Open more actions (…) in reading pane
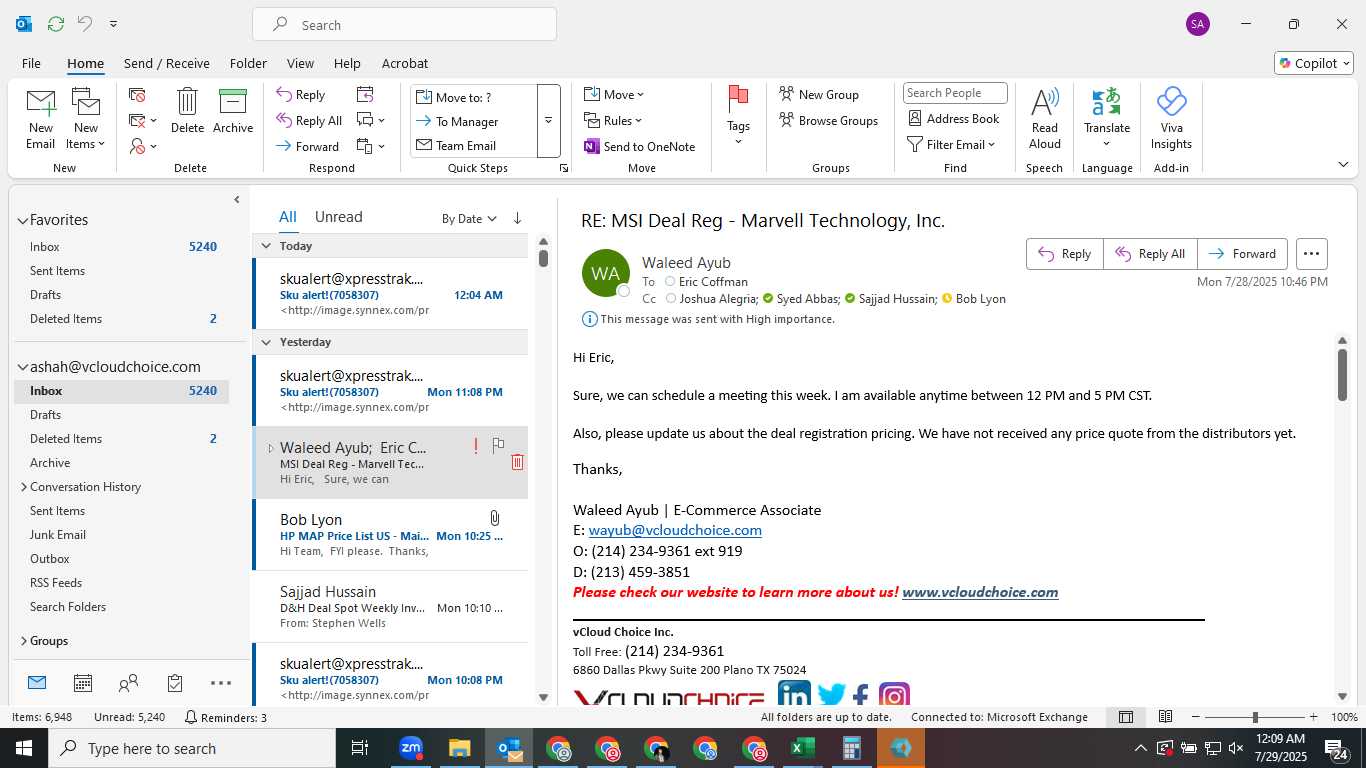Image resolution: width=1366 pixels, height=768 pixels. click(x=1312, y=254)
